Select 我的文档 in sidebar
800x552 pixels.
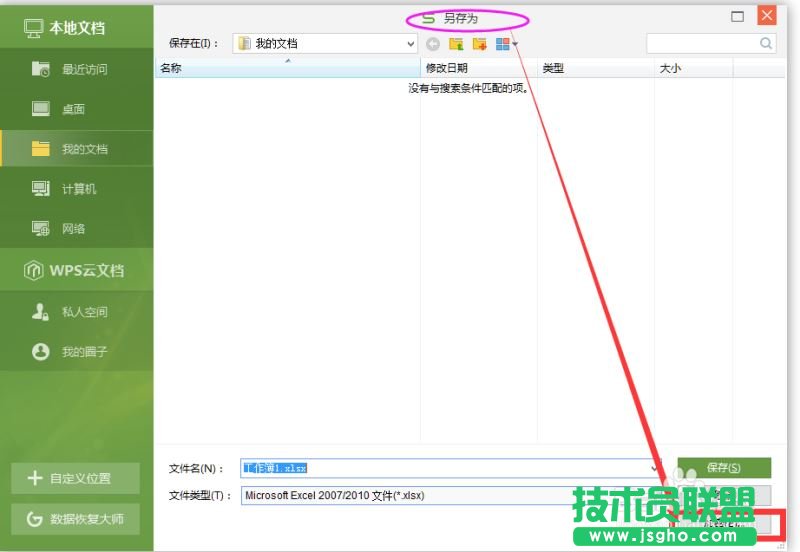77,148
